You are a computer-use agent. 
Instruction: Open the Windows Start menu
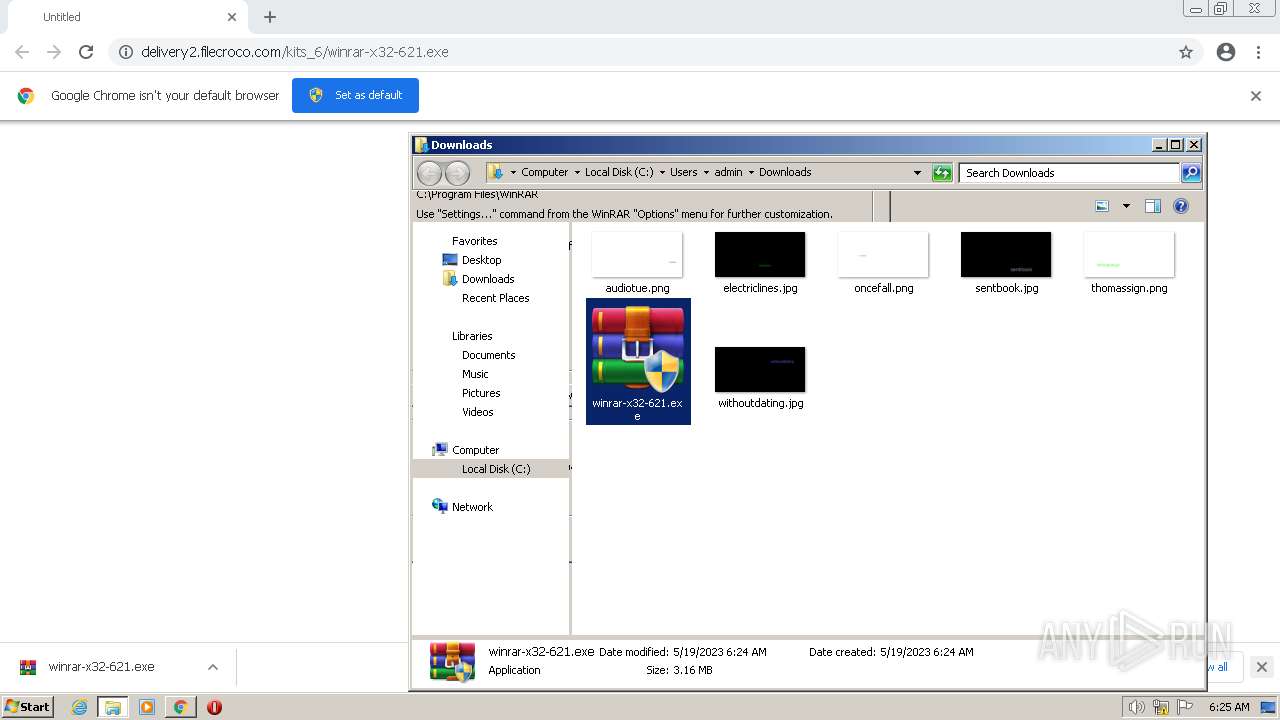pos(27,707)
